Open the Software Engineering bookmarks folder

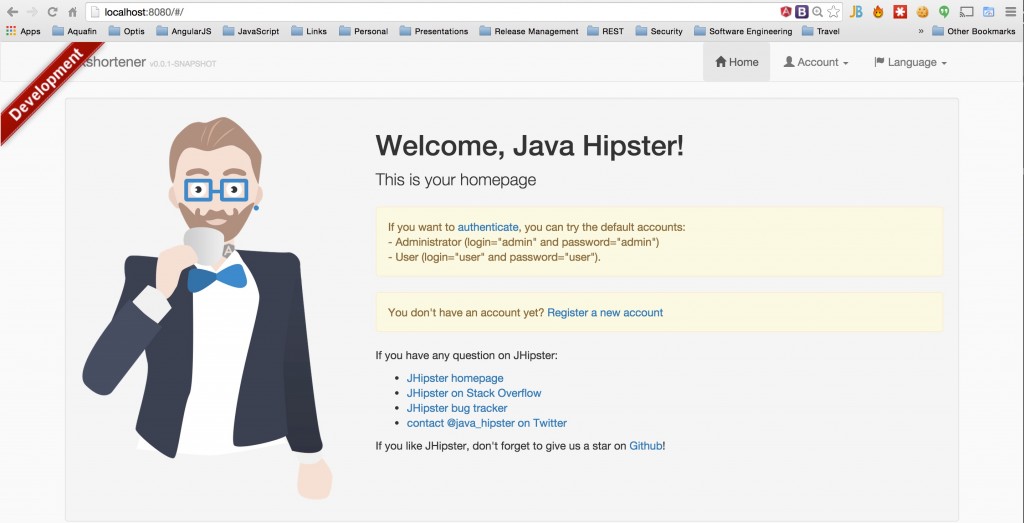[743, 31]
